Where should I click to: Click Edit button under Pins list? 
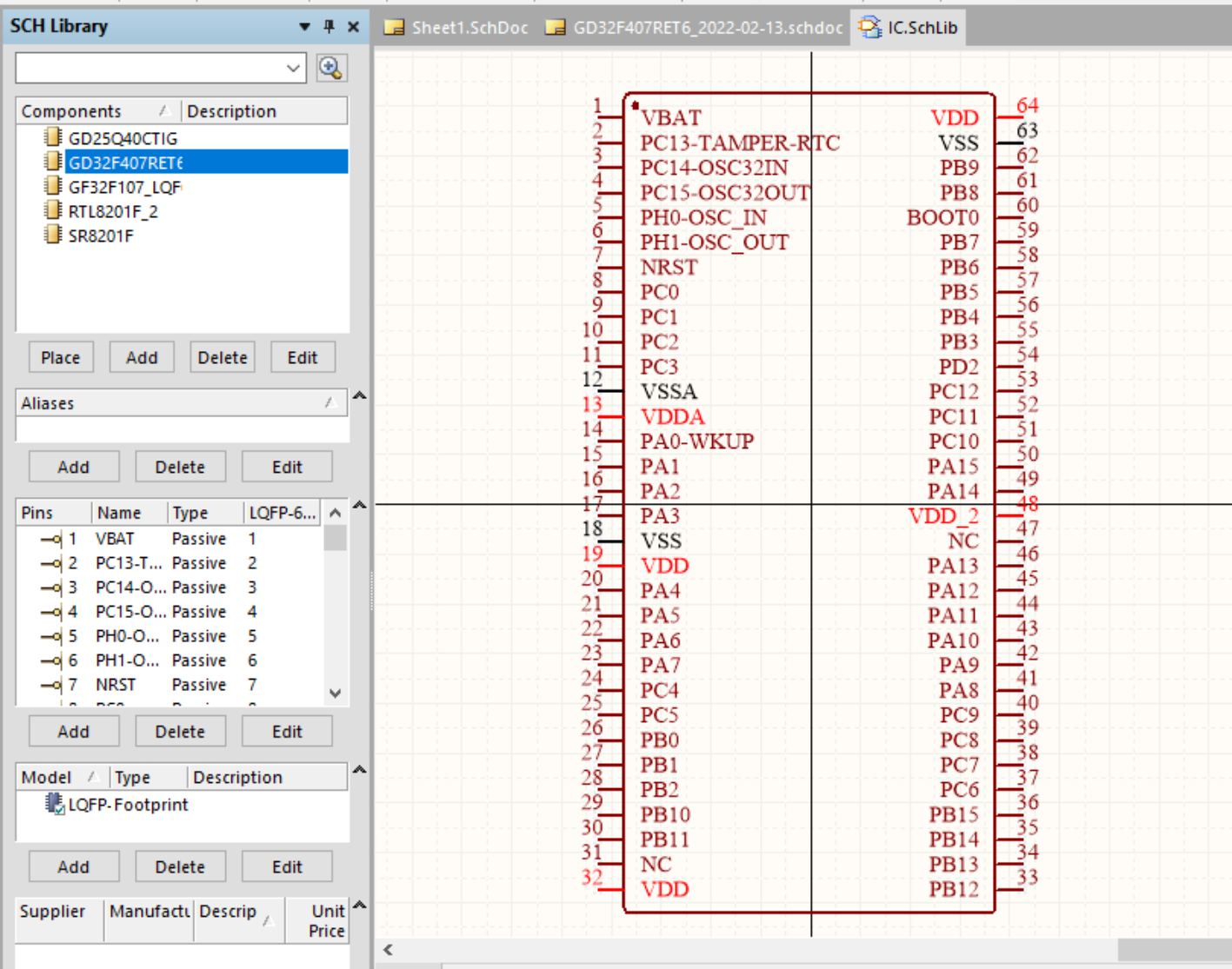click(x=287, y=732)
